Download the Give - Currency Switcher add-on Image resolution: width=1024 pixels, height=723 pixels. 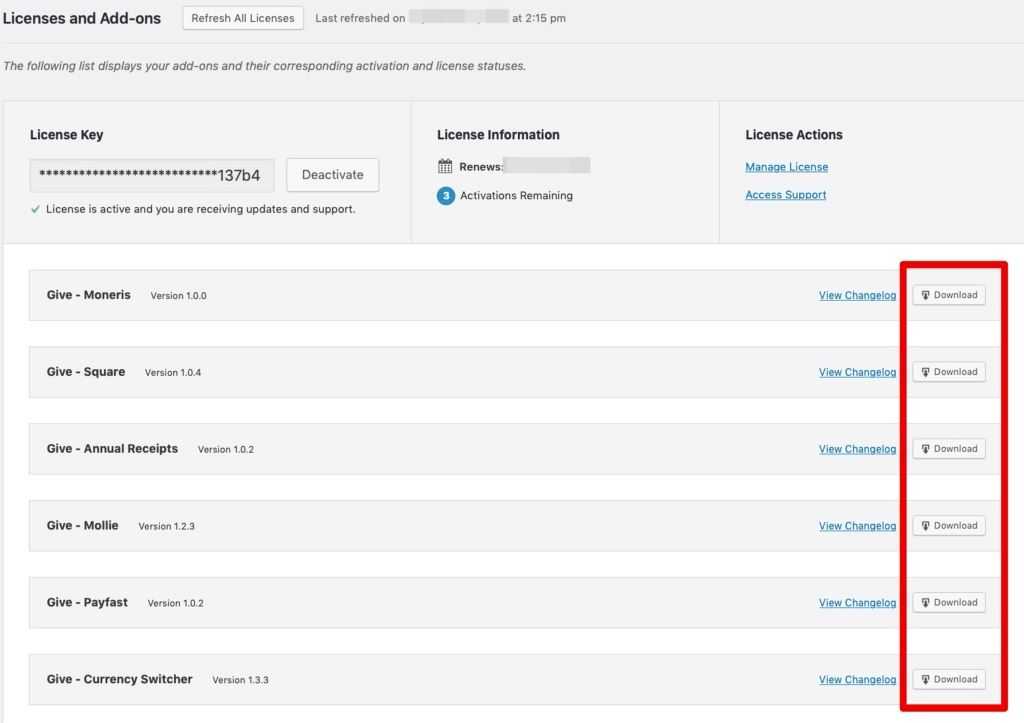click(949, 679)
